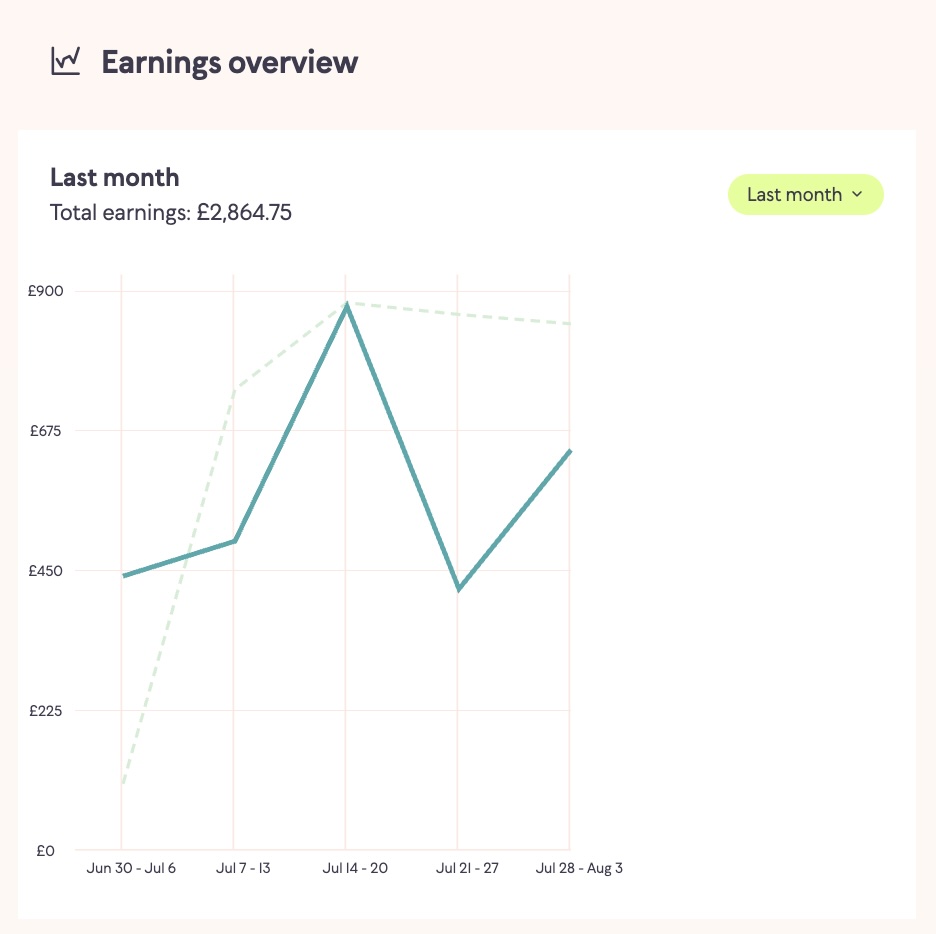Click the solid line endpoint at Jul 28 - Aug 3

(x=569, y=451)
